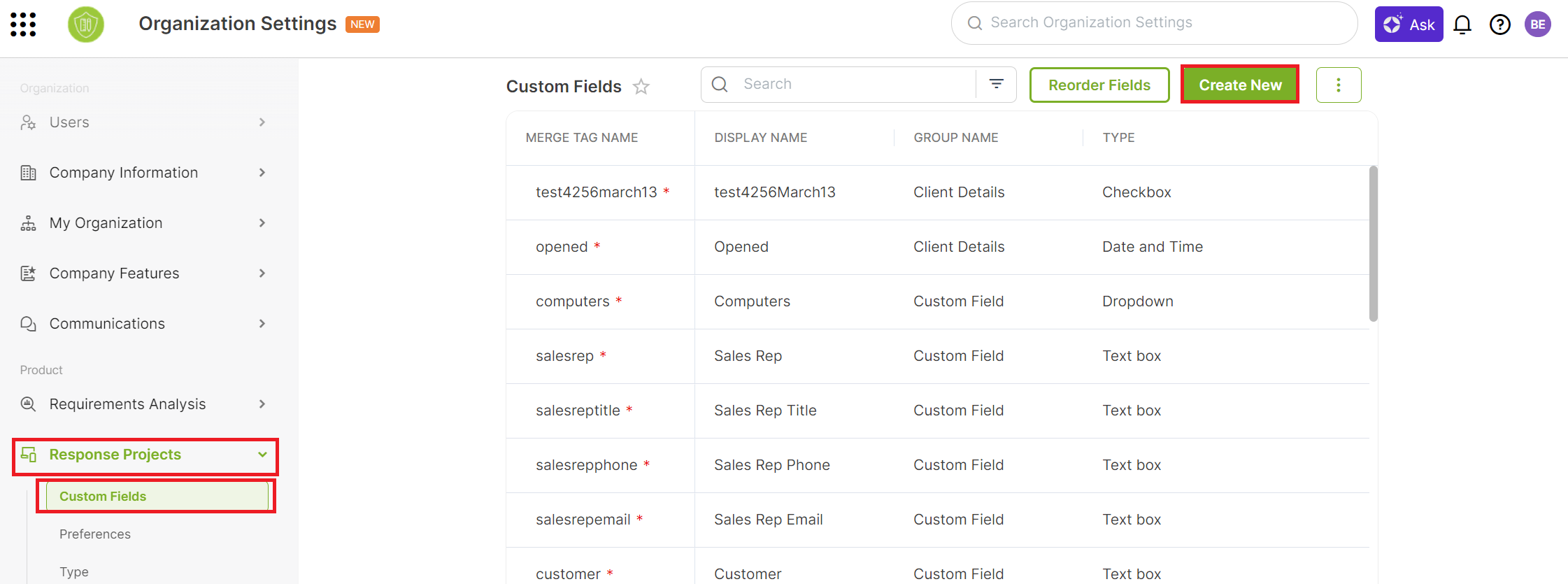Image resolution: width=1568 pixels, height=584 pixels.
Task: Focus the Search Organization Settings field
Action: (1154, 23)
